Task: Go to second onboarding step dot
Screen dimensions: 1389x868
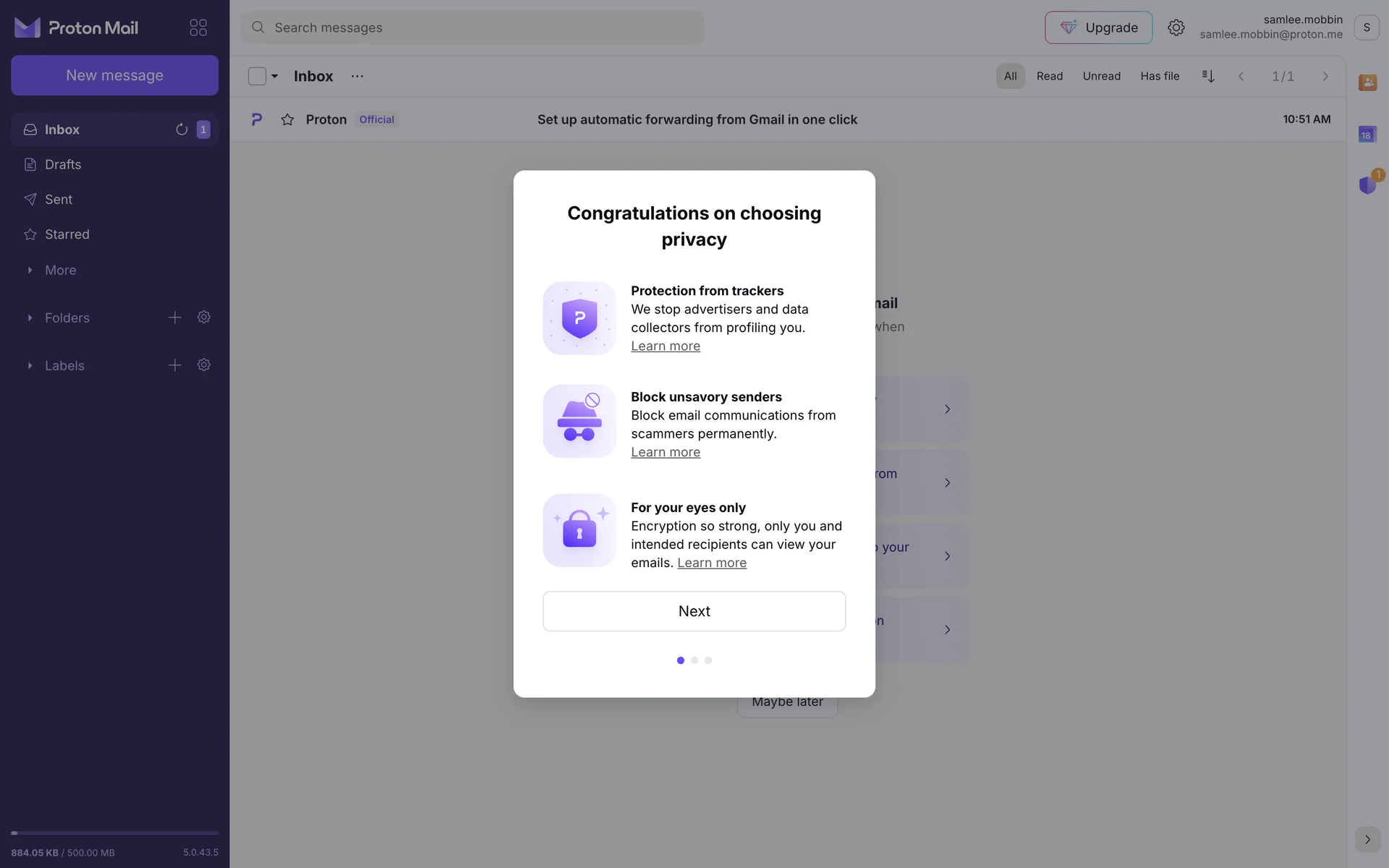Action: 694,660
